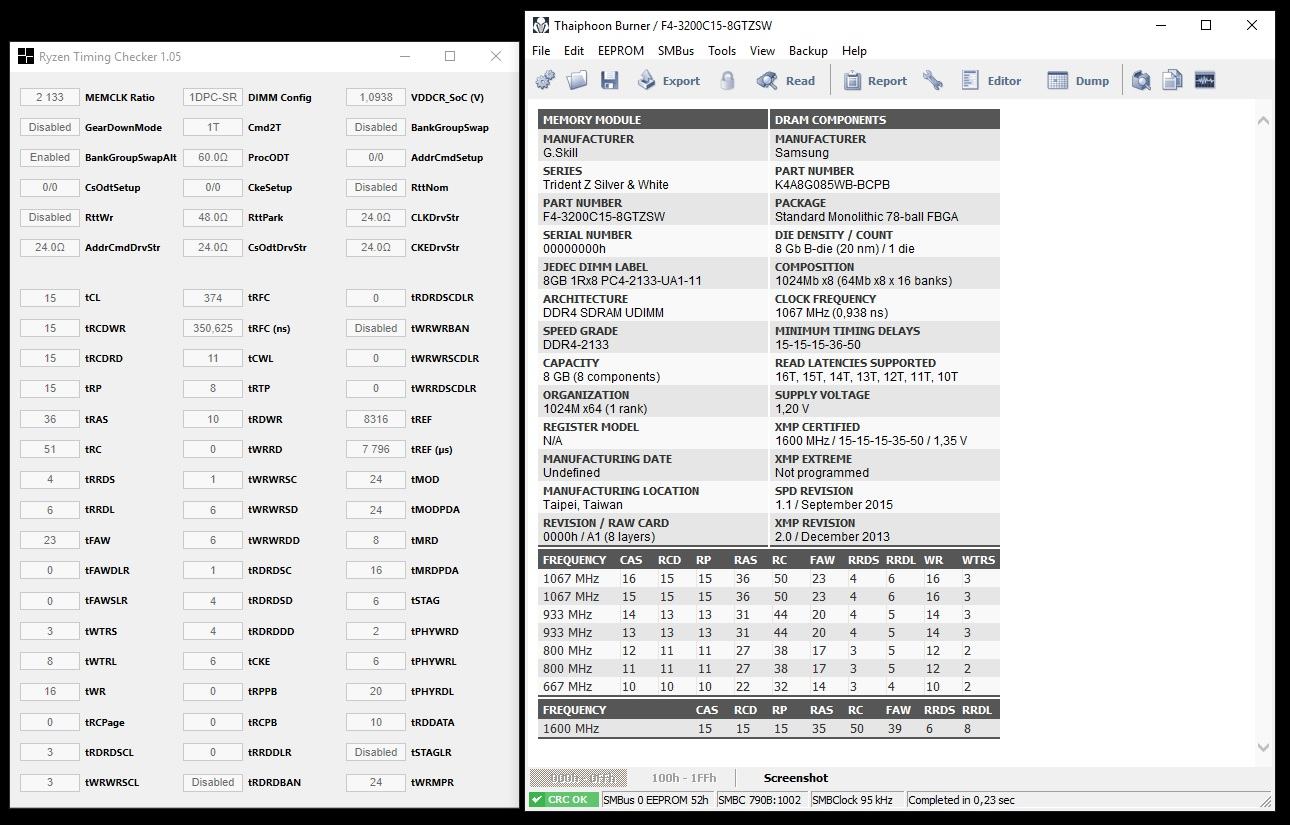Open the SMBus menu
Image resolution: width=1290 pixels, height=825 pixels.
[x=676, y=51]
